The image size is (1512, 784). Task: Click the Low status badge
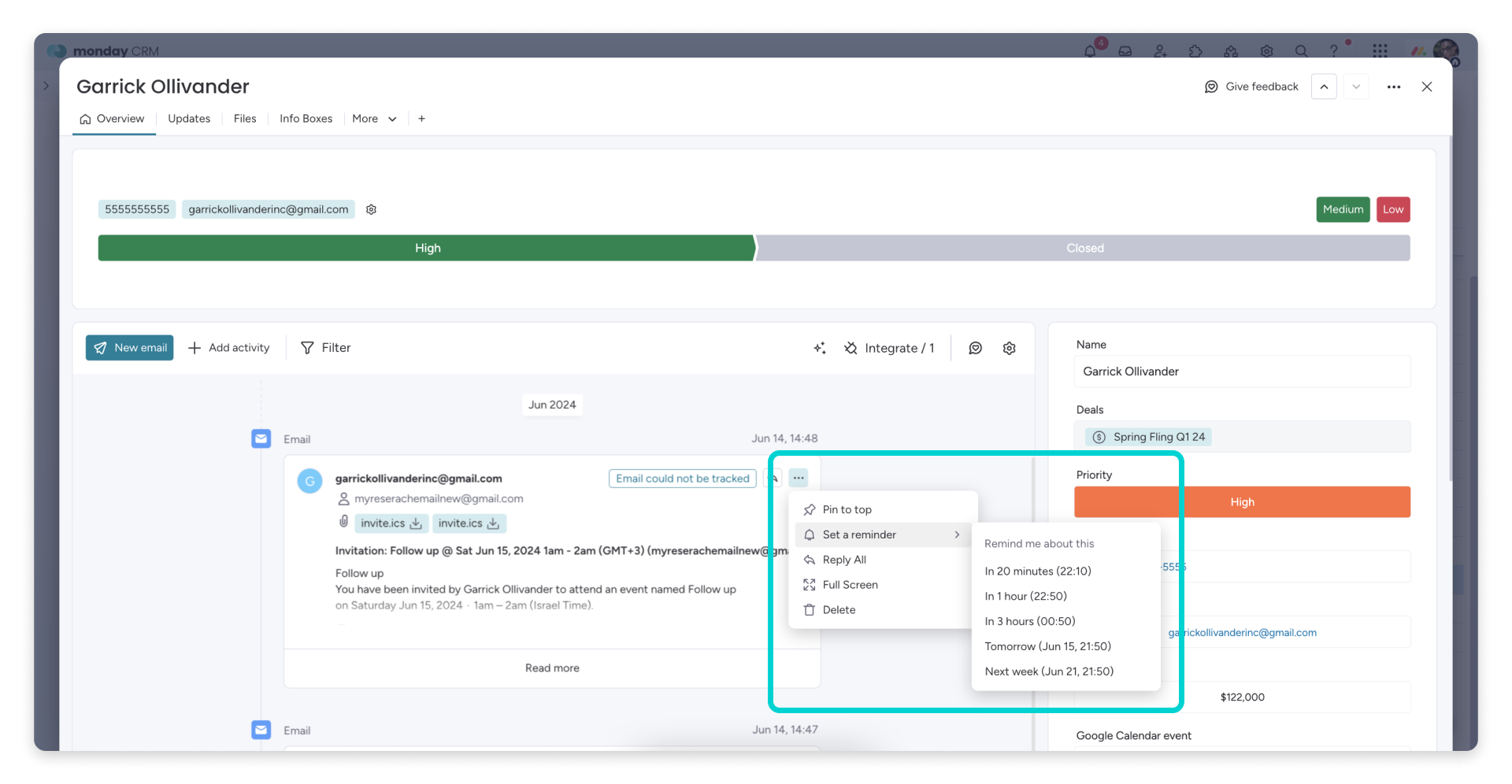pyautogui.click(x=1393, y=209)
